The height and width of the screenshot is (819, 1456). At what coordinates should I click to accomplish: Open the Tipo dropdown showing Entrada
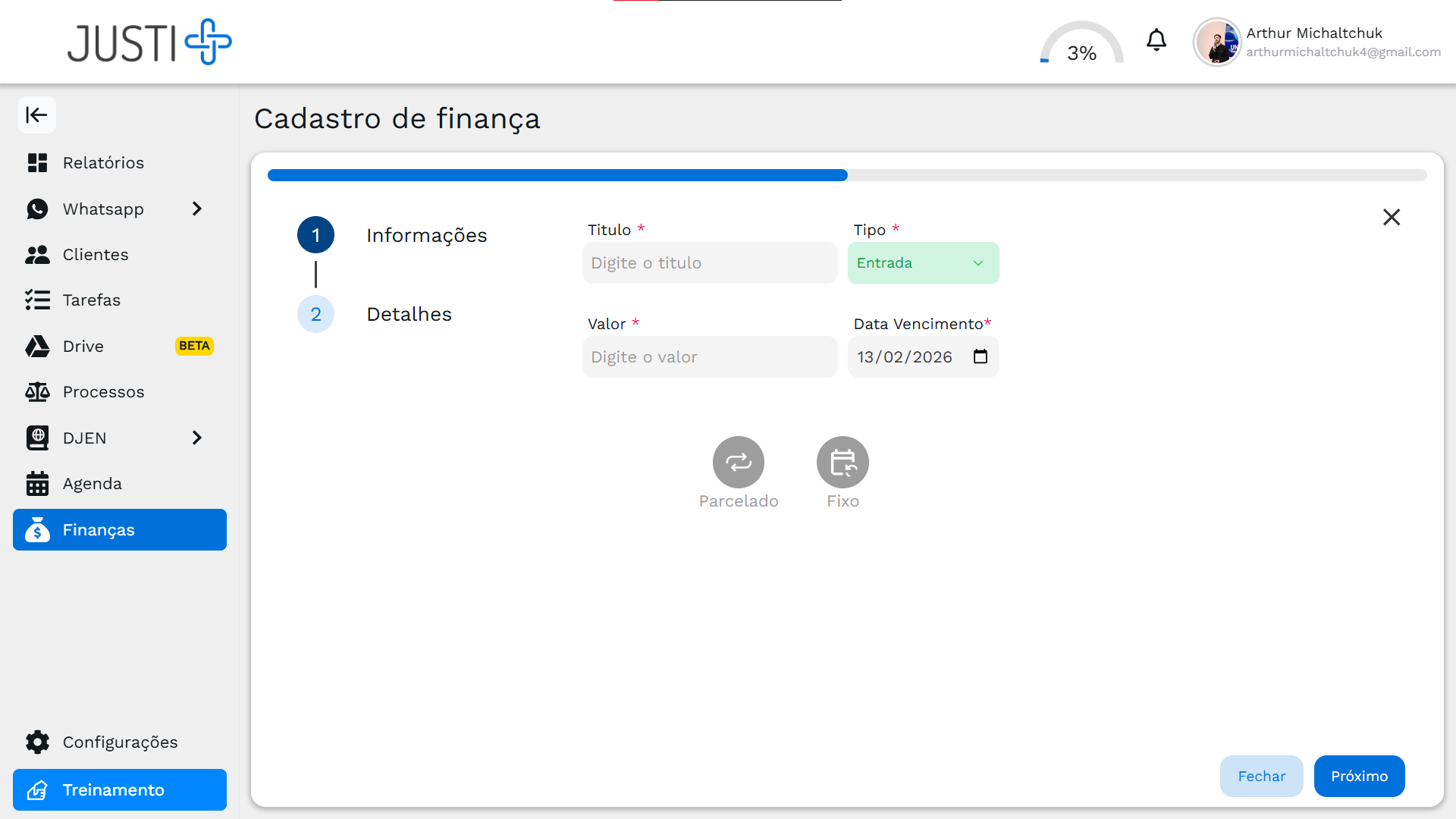(x=923, y=262)
